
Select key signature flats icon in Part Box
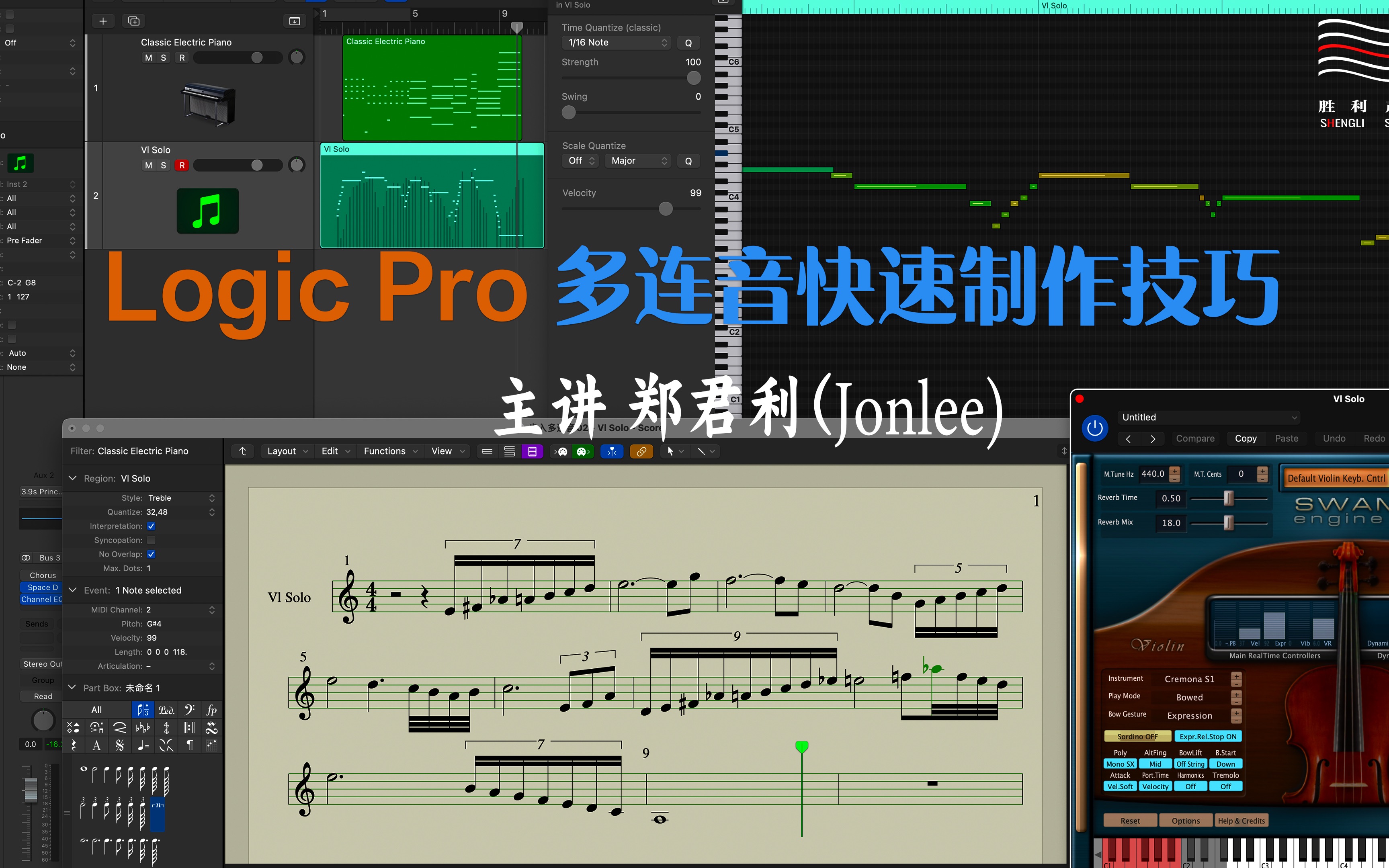[x=143, y=728]
